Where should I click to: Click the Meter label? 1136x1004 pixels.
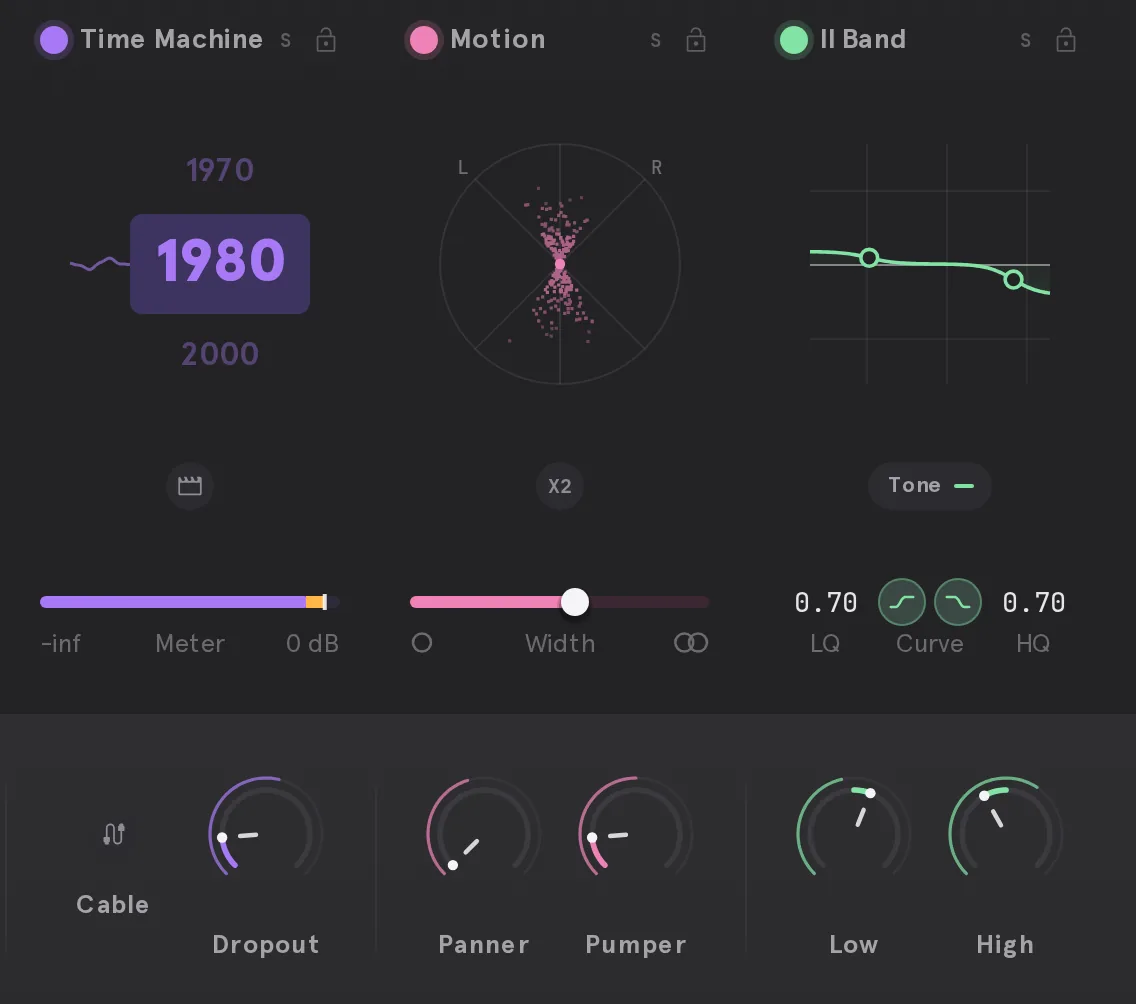tap(190, 643)
